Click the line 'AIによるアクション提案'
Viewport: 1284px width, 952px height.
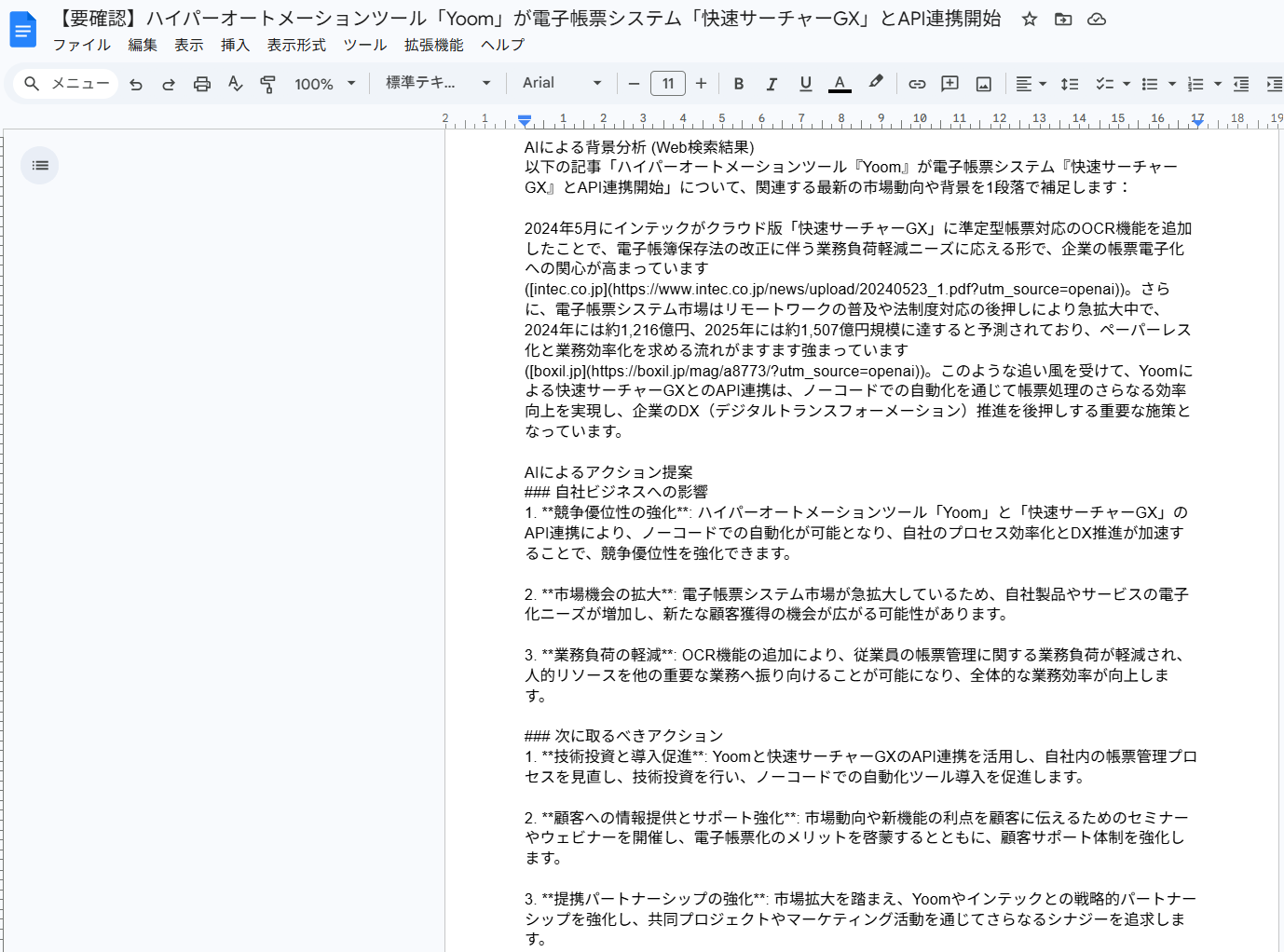(608, 472)
